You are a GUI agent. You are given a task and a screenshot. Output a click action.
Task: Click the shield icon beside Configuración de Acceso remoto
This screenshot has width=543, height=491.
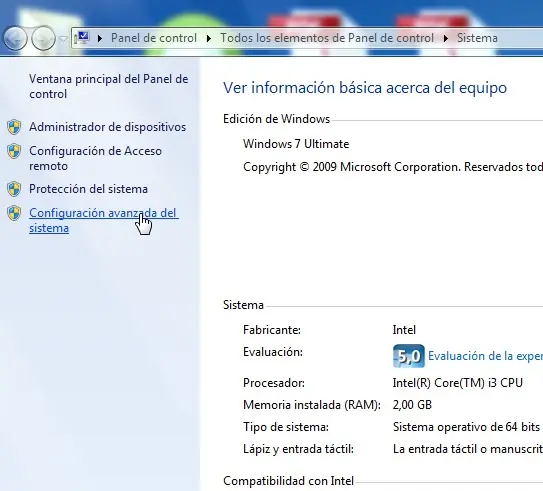point(14,151)
